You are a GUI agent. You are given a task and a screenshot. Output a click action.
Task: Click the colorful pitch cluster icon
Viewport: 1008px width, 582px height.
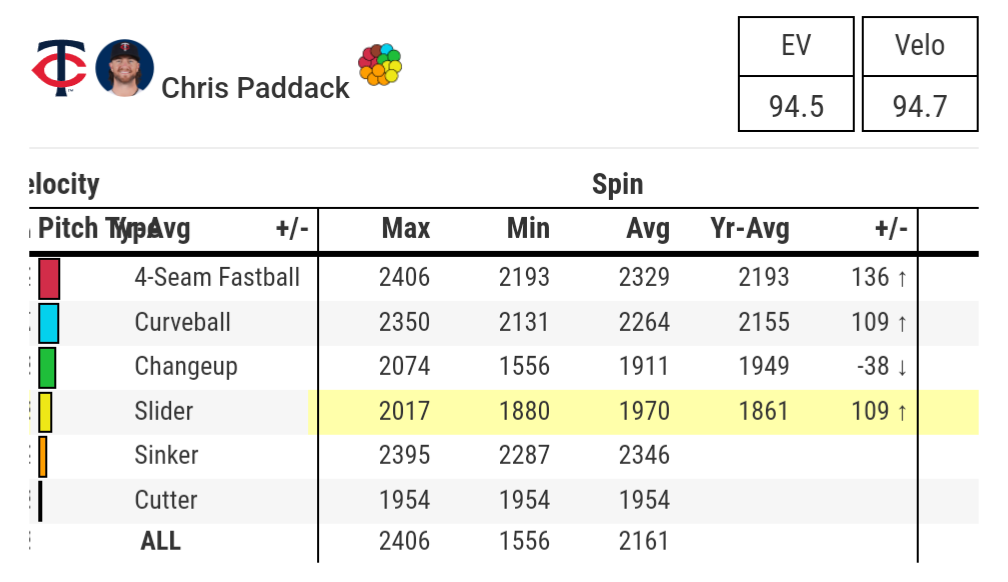click(x=380, y=65)
